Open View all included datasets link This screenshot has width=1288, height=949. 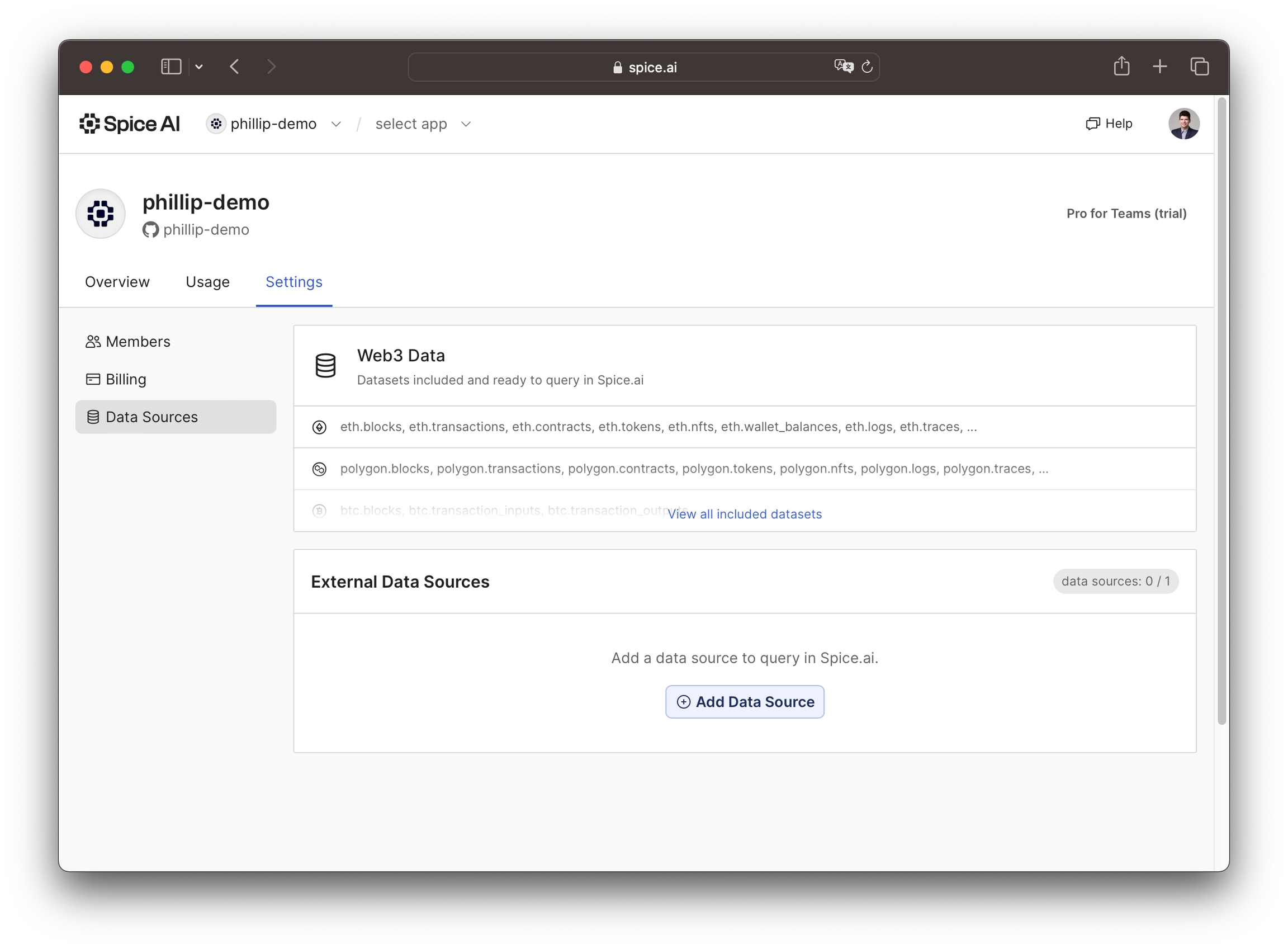[745, 514]
